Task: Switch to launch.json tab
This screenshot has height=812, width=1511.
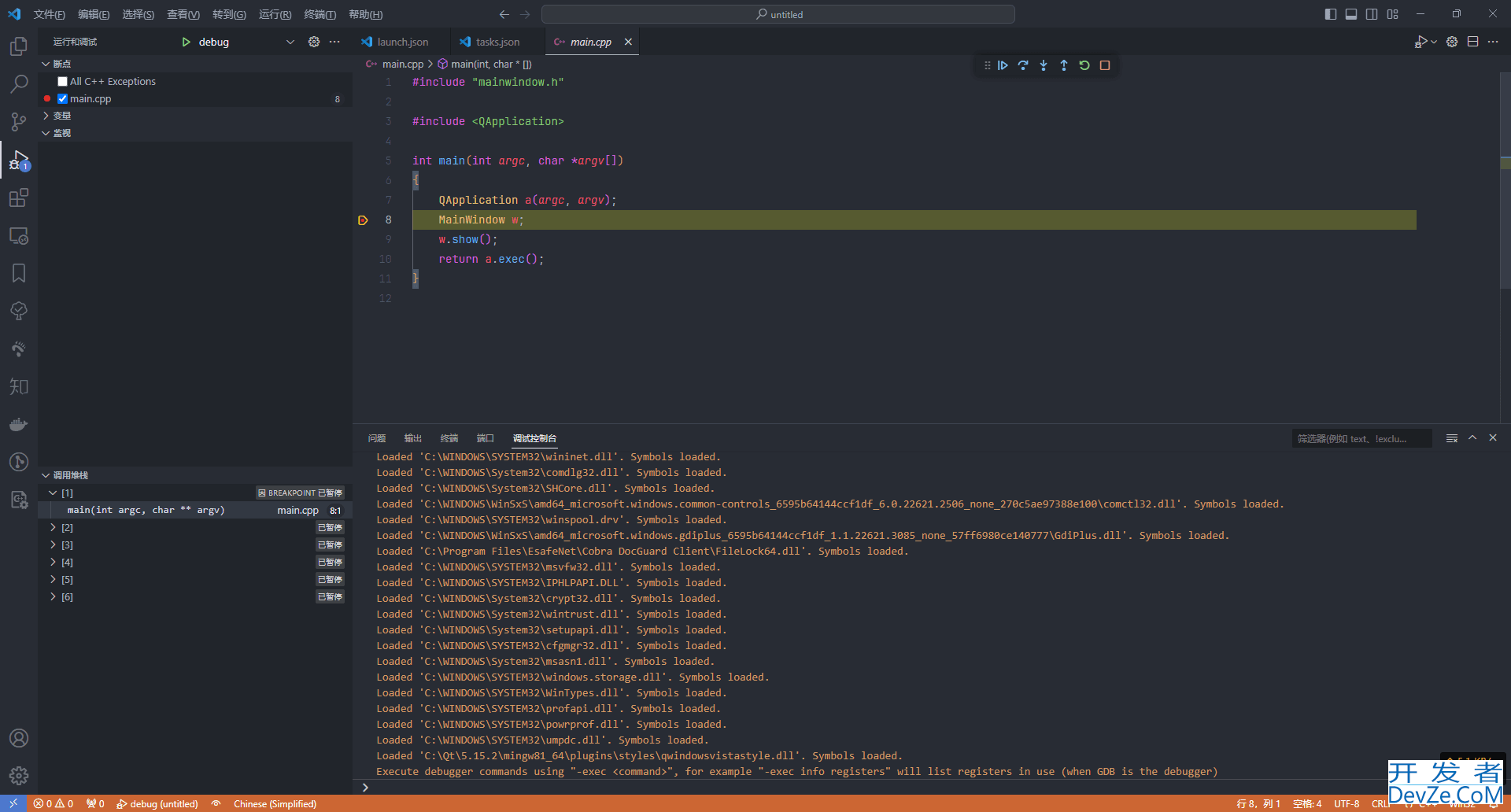Action: (x=402, y=42)
